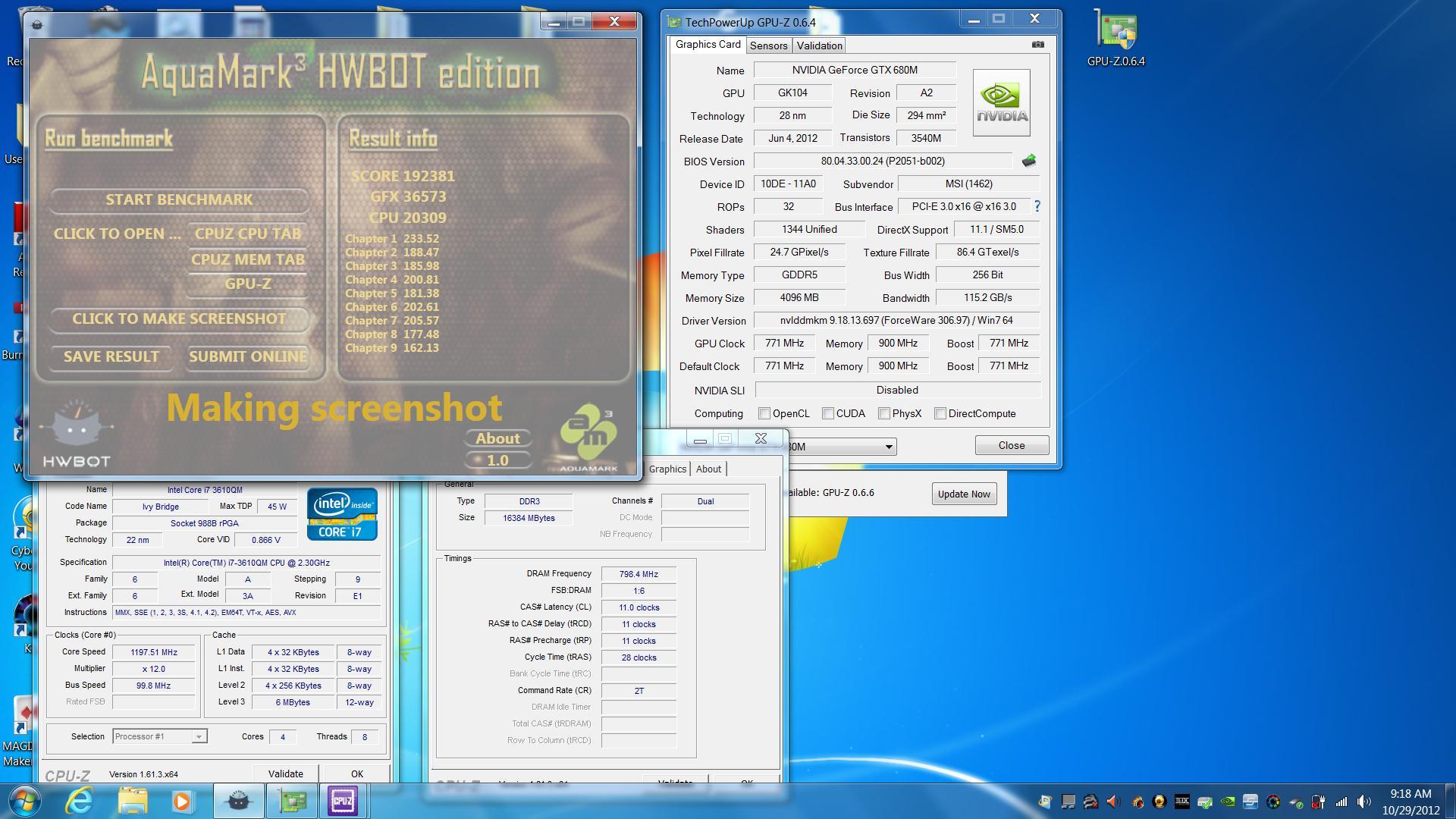The image size is (1456, 819).
Task: Open the Processor #1 selection dropdown
Action: click(199, 736)
